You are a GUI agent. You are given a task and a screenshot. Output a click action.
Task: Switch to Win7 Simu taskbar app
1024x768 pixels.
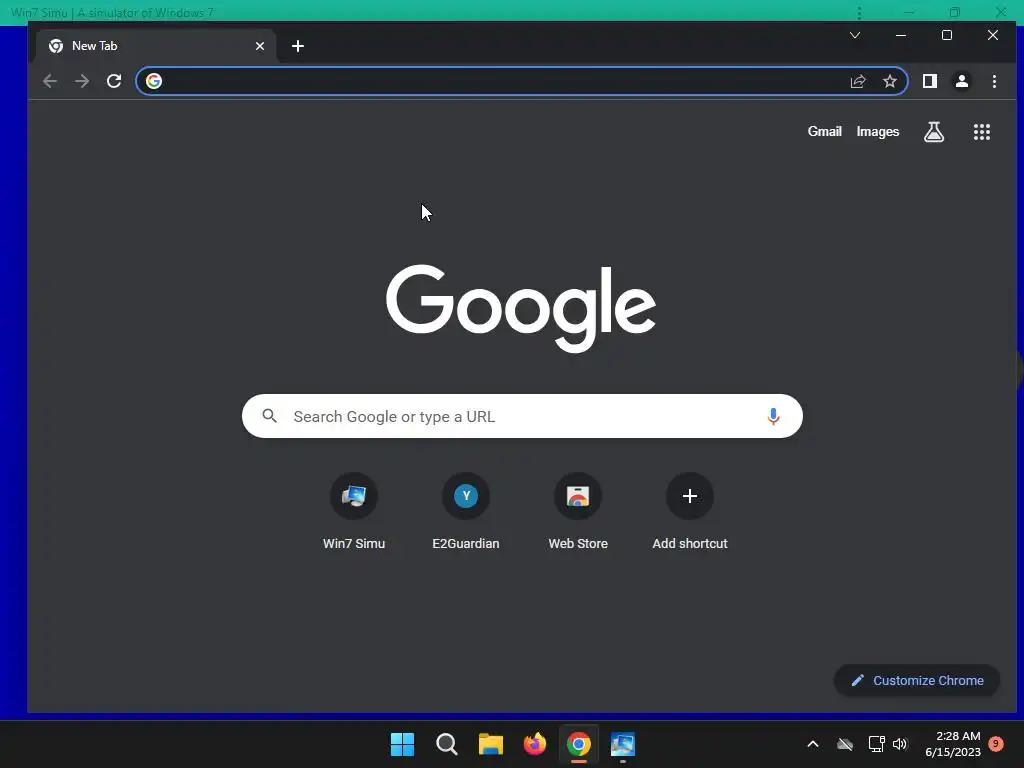click(x=623, y=744)
